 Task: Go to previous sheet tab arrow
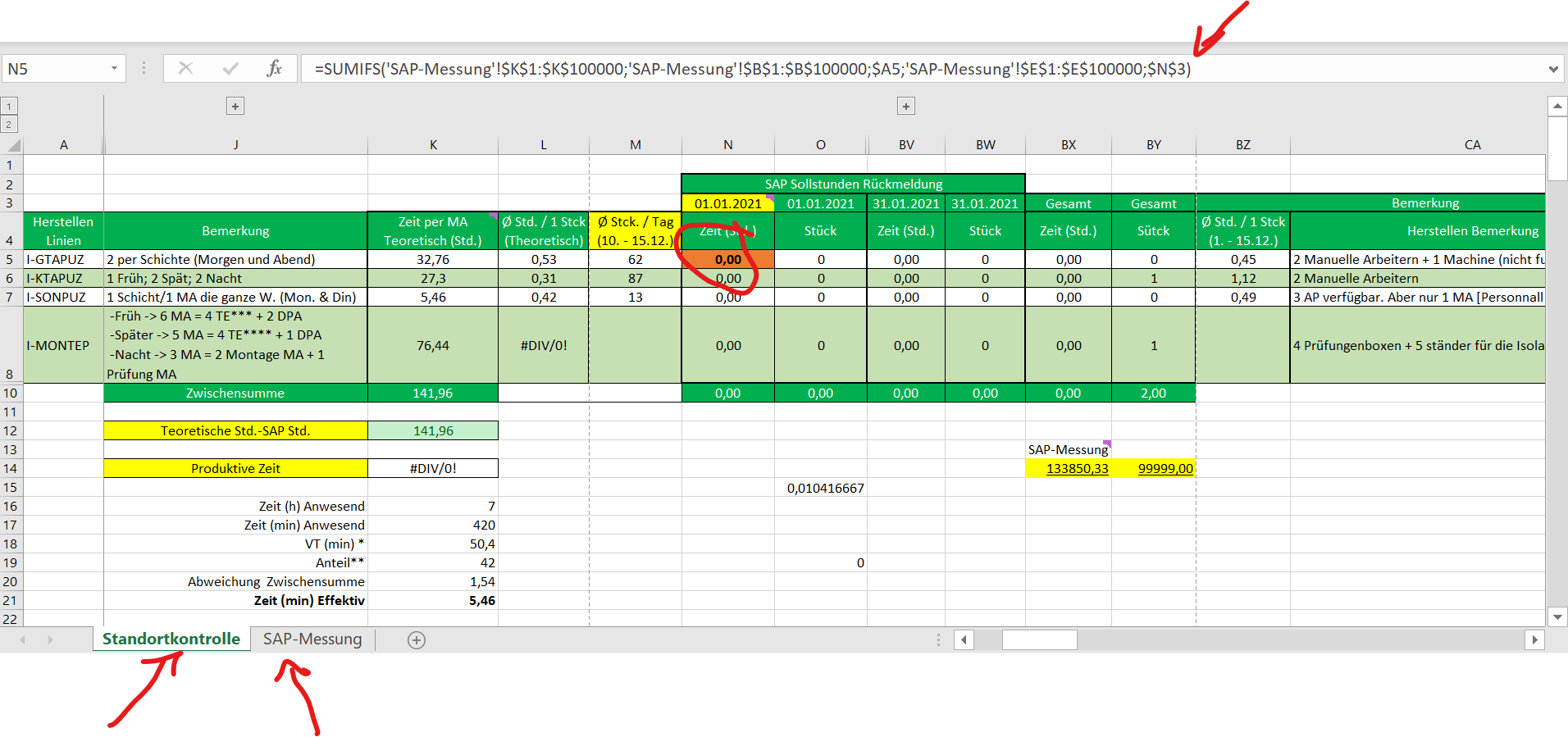coord(22,639)
